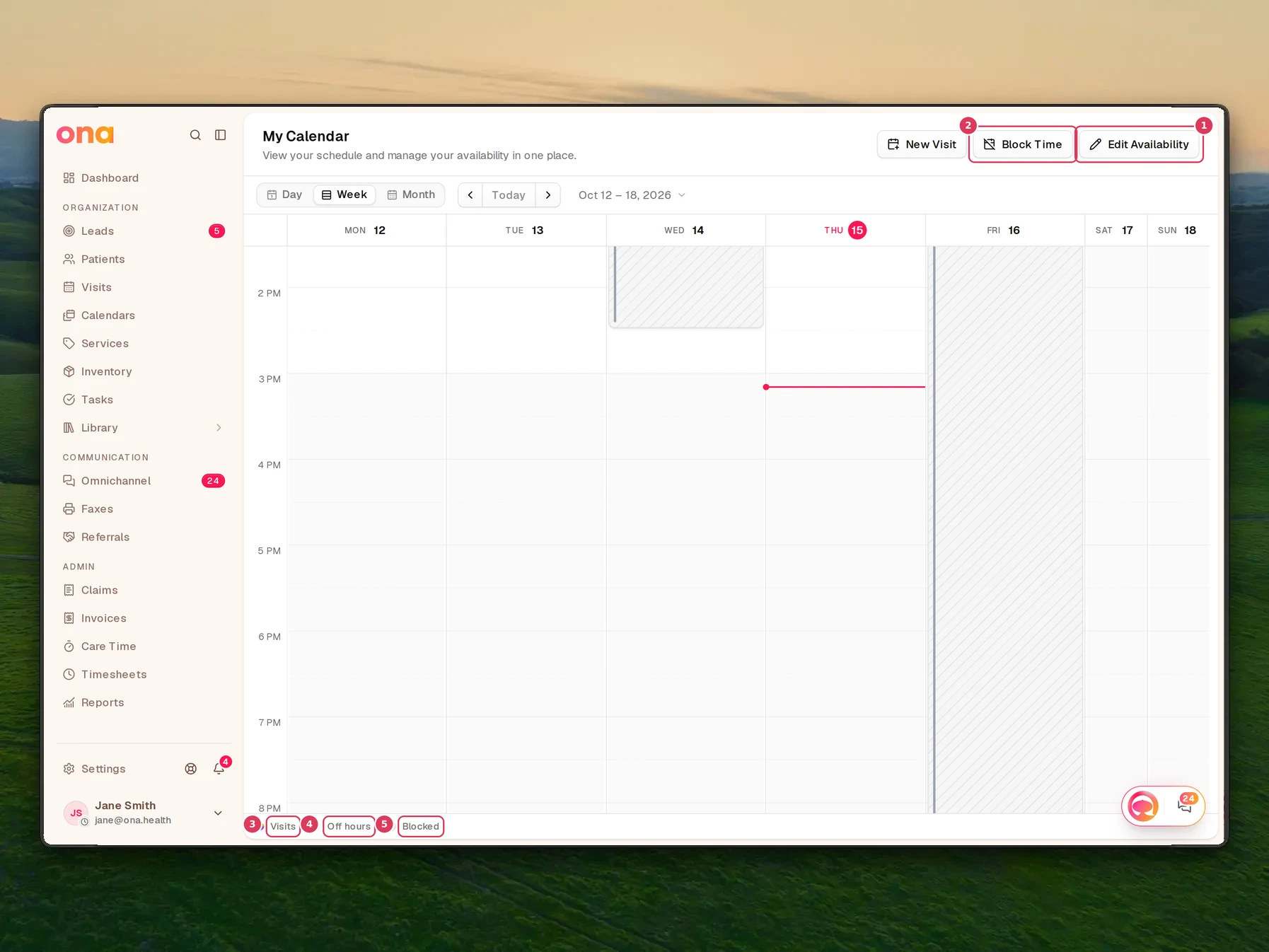This screenshot has height=952, width=1269.
Task: Click the Block Time button
Action: point(1023,144)
